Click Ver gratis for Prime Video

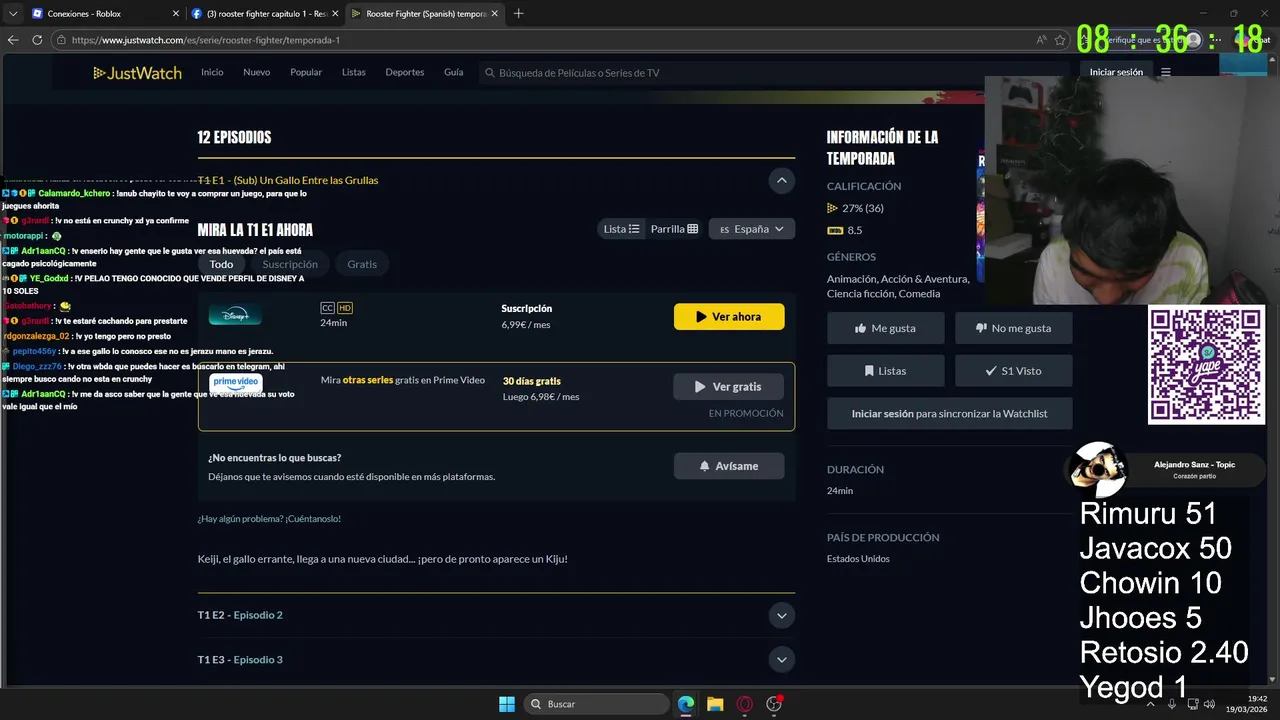729,386
